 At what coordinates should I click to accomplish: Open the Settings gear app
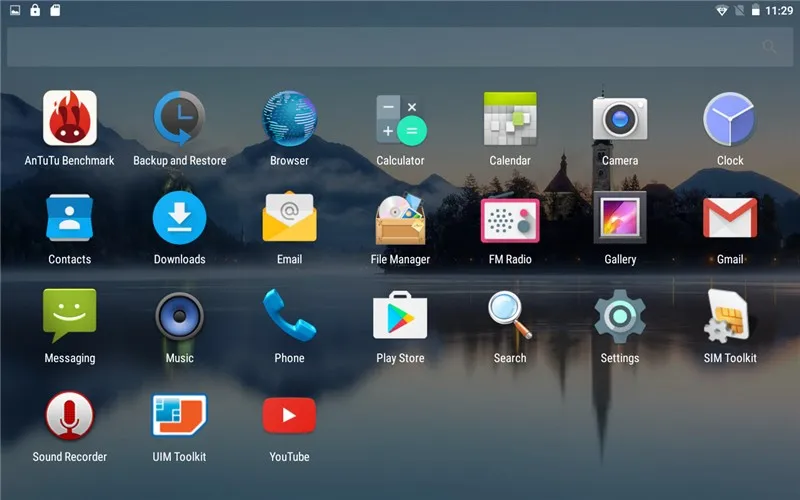[x=620, y=316]
